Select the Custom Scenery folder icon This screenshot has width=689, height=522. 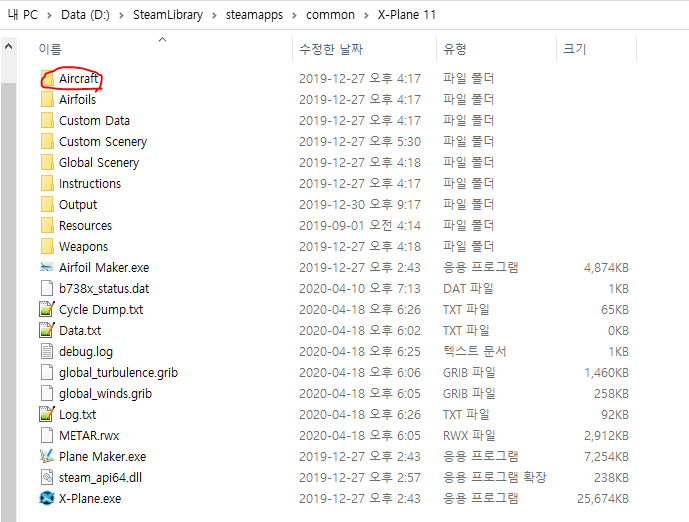pos(47,141)
